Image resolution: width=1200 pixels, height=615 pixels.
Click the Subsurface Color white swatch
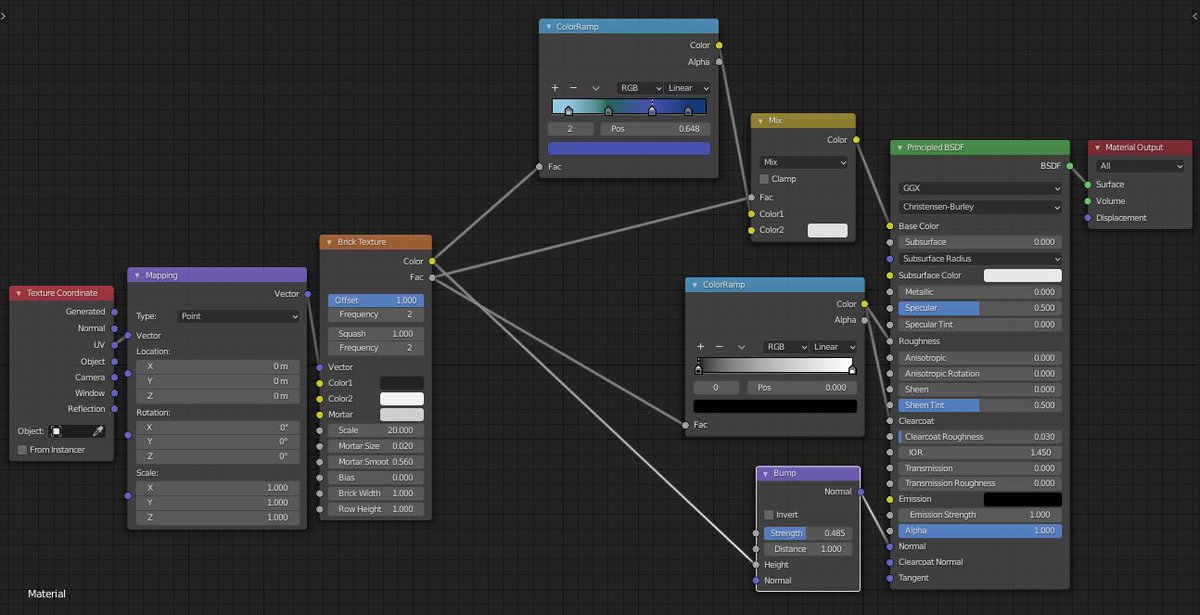1022,275
